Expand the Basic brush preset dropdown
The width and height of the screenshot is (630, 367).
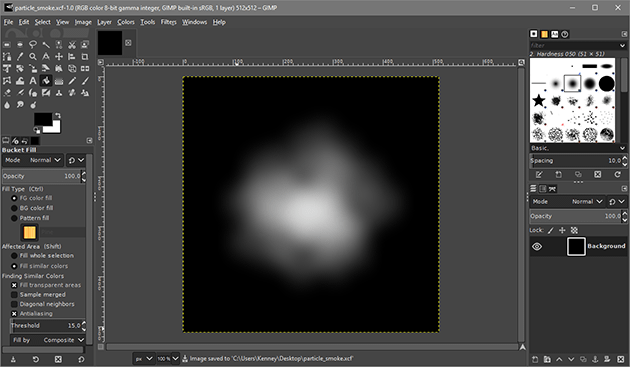(578, 148)
